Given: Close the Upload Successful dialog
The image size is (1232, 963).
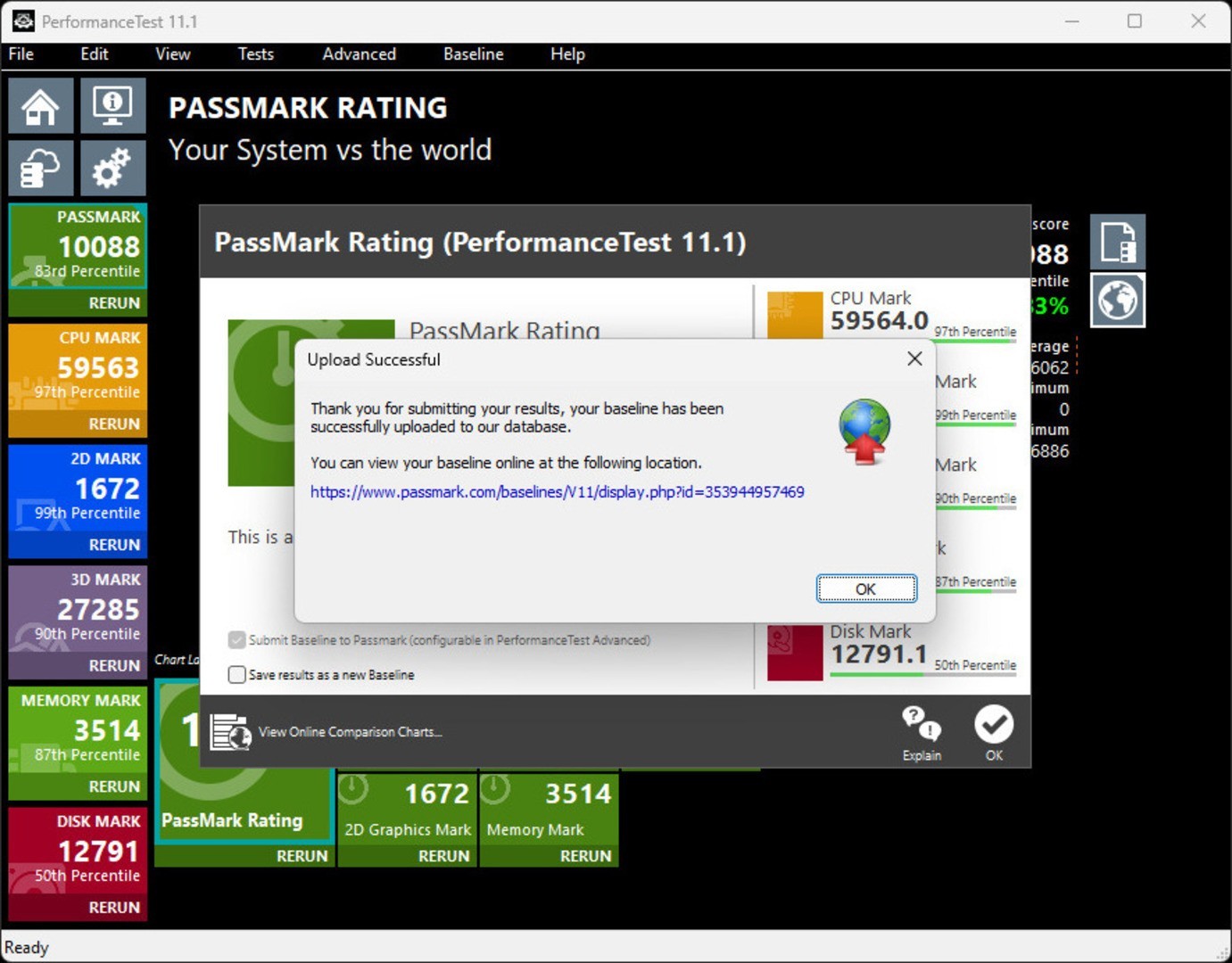Looking at the screenshot, I should click(x=914, y=358).
